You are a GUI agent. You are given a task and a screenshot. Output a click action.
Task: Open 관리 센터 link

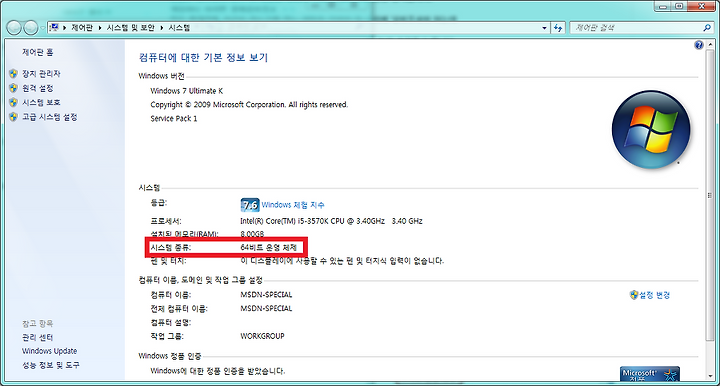tap(38, 337)
